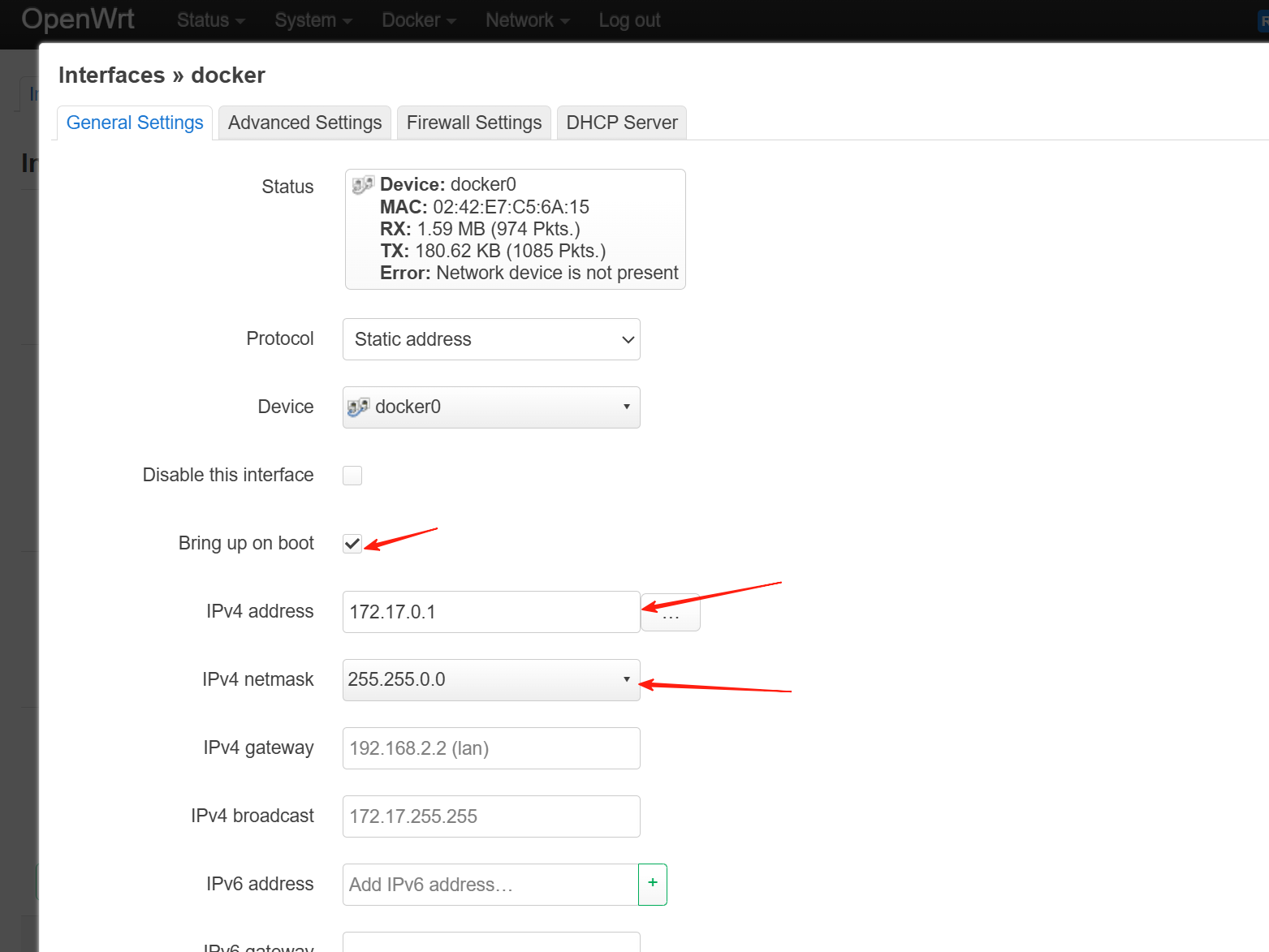Uncheck 'Bring up on boot' checkbox

click(352, 544)
